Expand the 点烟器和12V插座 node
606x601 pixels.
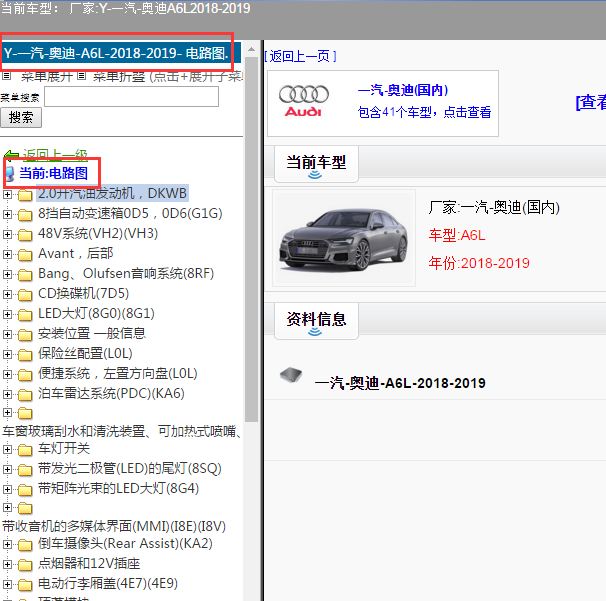7,565
